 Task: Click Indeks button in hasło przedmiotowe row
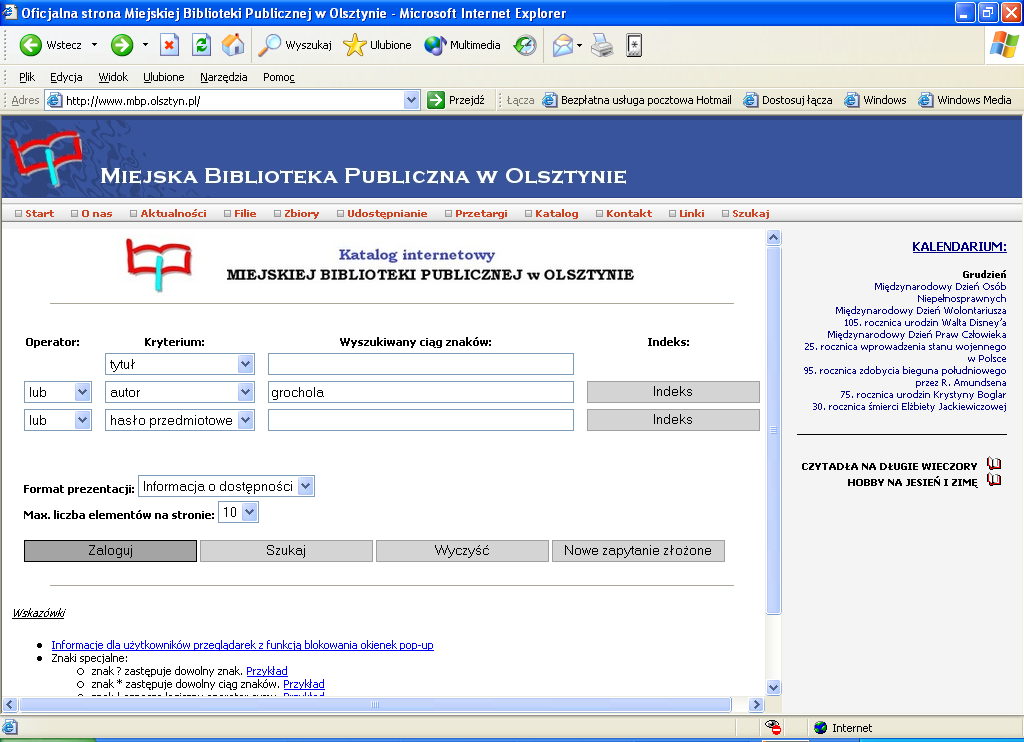673,419
